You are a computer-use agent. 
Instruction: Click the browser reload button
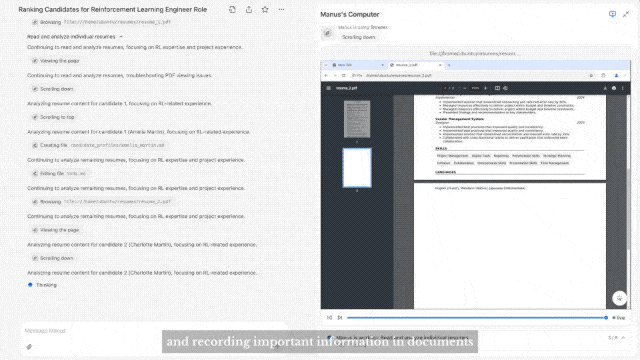344,76
